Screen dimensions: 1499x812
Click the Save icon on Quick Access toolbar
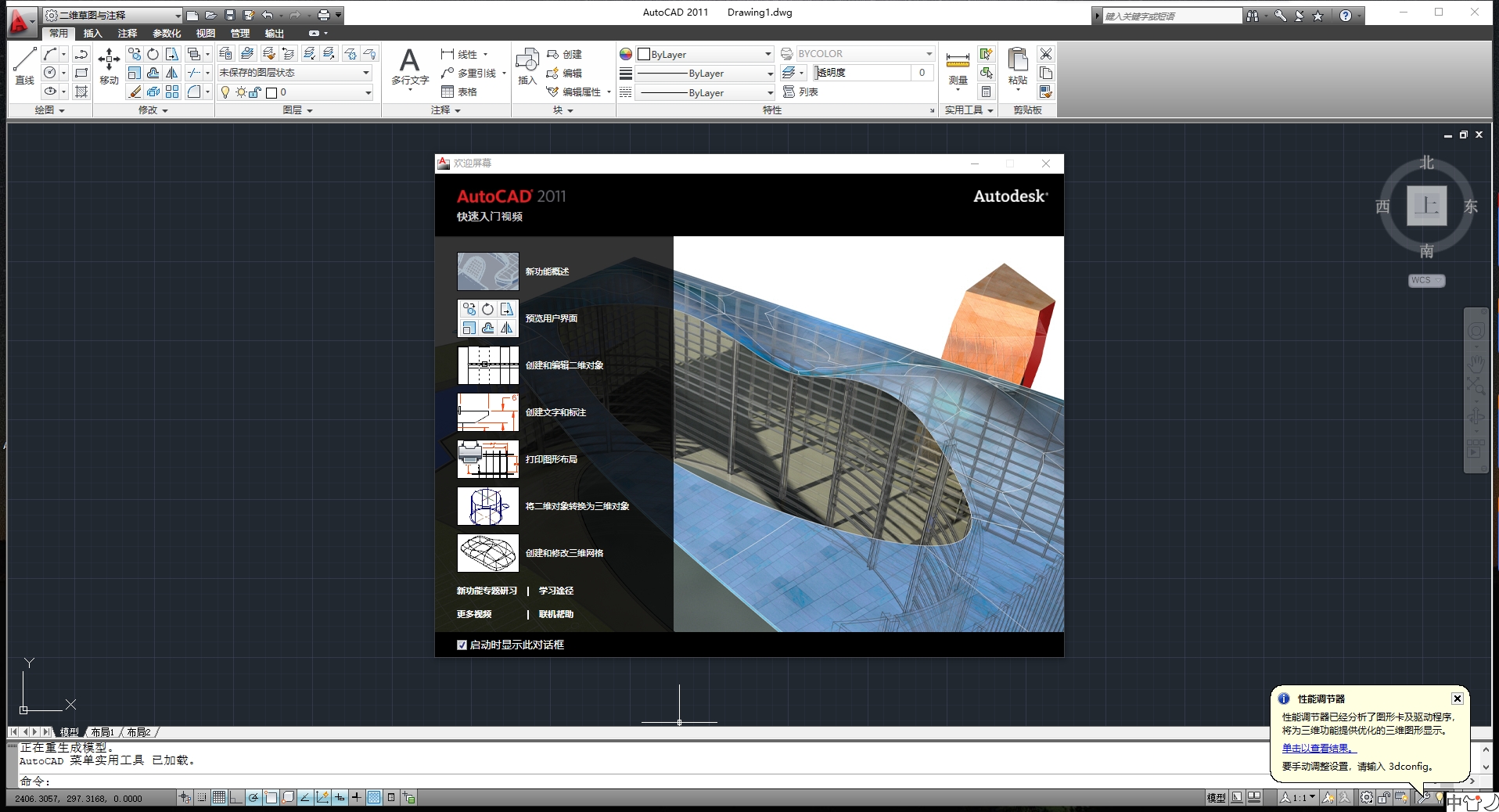tap(228, 14)
